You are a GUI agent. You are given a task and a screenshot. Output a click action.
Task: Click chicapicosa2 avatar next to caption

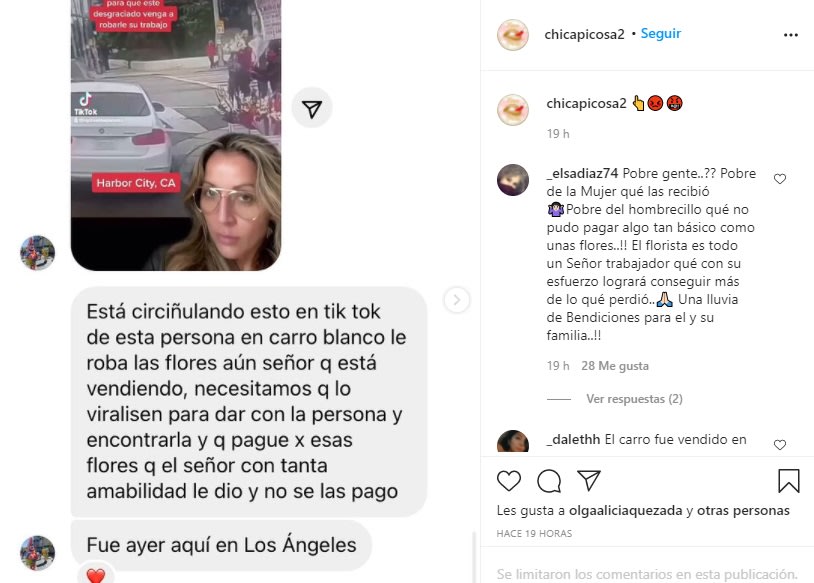pos(513,110)
